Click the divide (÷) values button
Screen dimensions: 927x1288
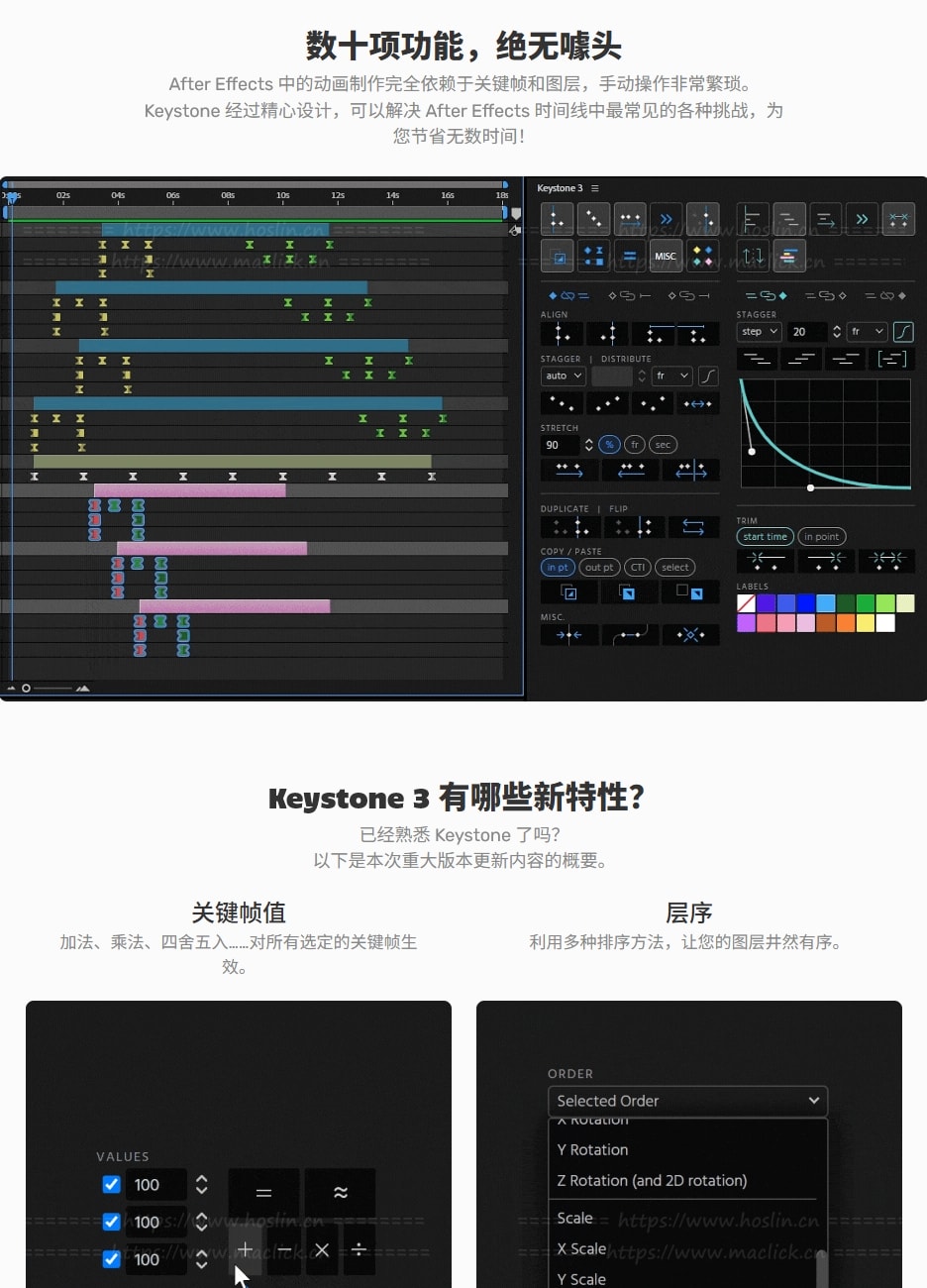point(359,1250)
